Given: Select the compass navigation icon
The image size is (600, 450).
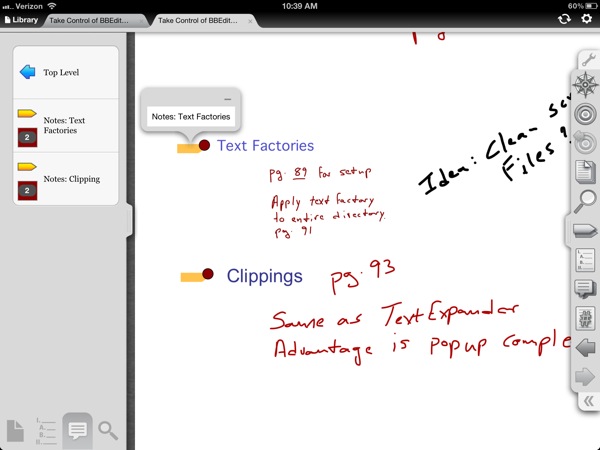Looking at the screenshot, I should [585, 85].
